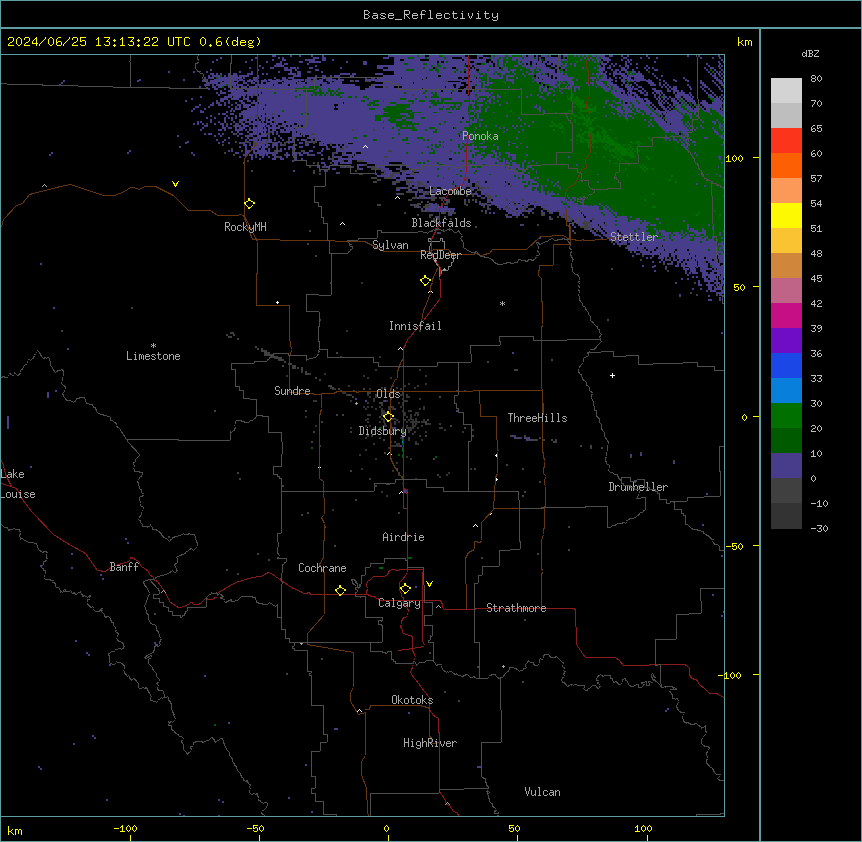The width and height of the screenshot is (862, 842).
Task: Select the dark green 10-20 dBZ legend swatch
Action: (x=786, y=440)
